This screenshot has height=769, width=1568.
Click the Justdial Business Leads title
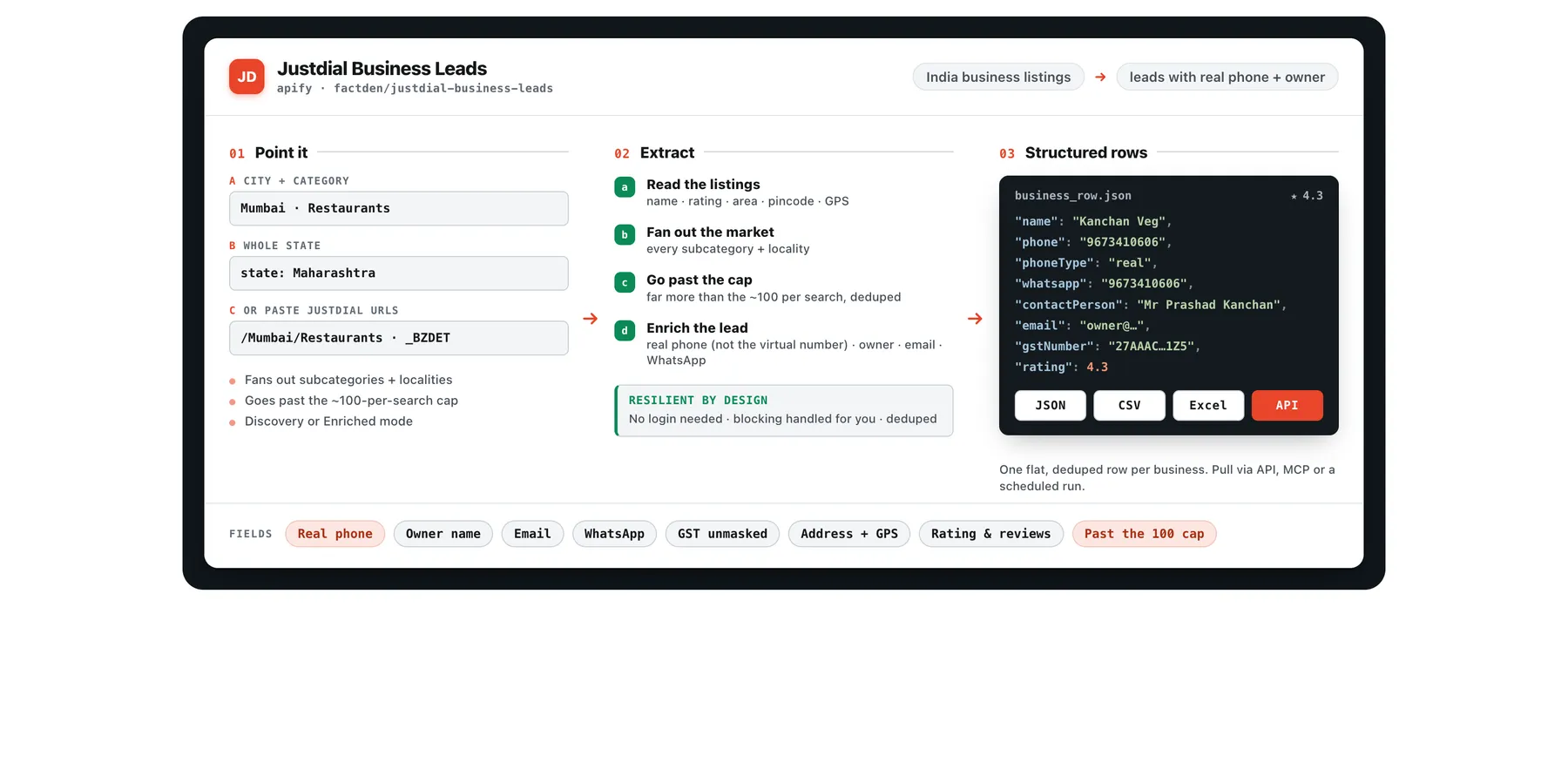tap(382, 69)
